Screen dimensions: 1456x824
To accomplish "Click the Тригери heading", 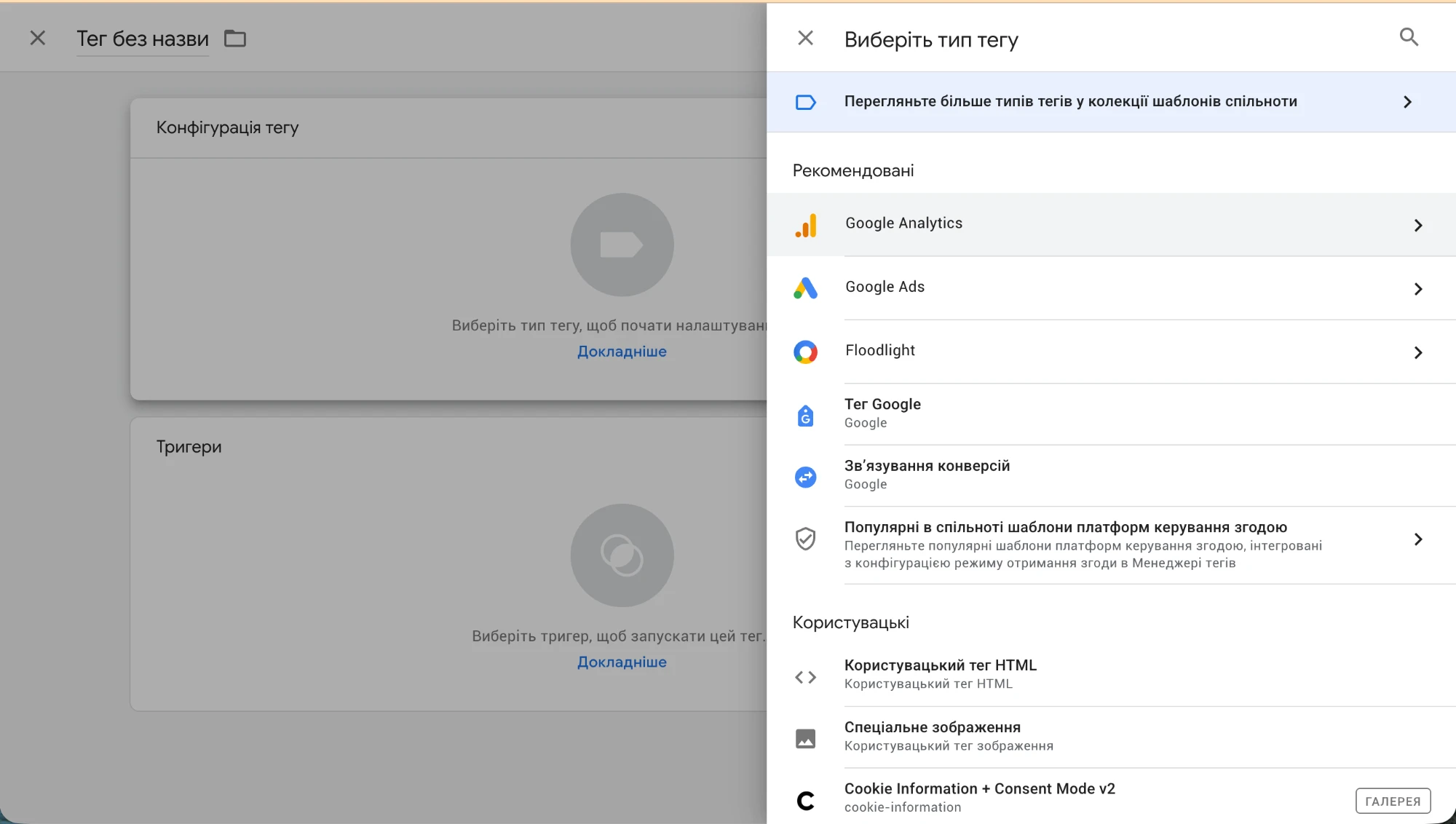I will pos(189,447).
